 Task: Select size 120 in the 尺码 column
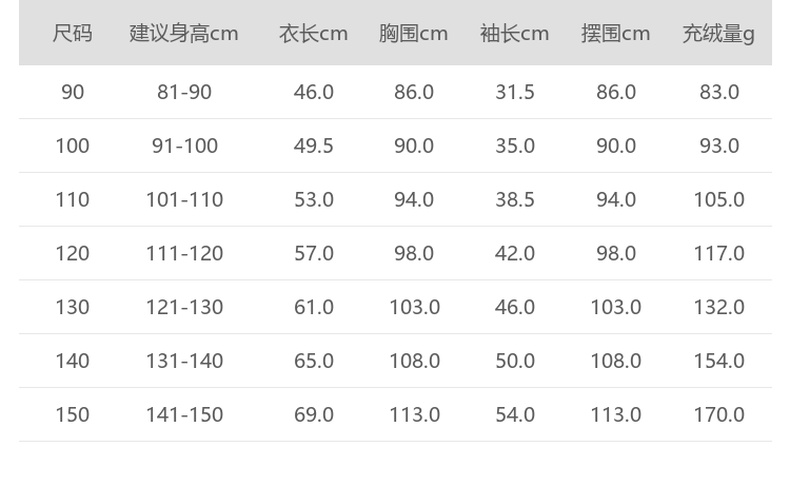[72, 254]
